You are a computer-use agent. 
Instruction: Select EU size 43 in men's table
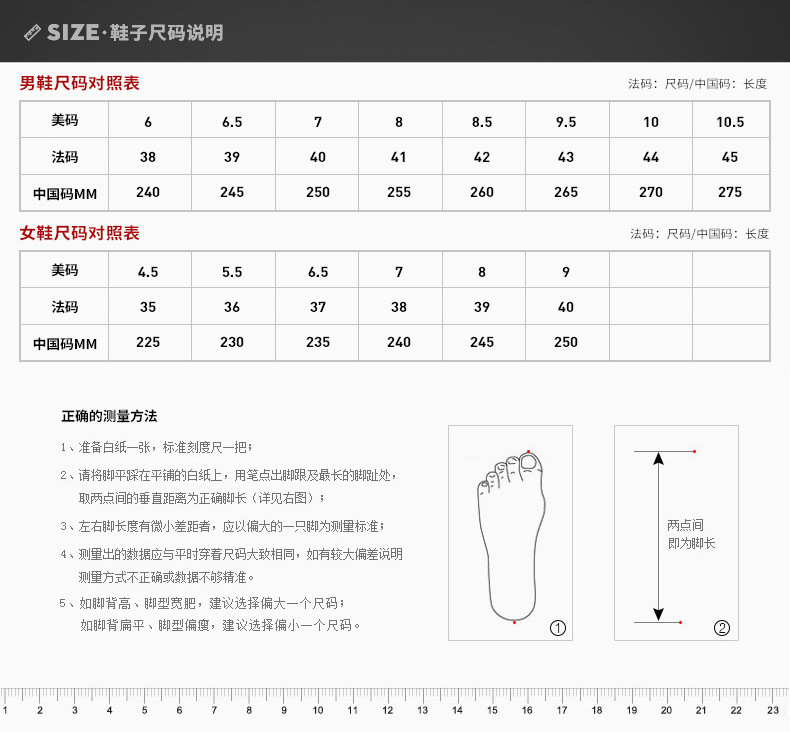(x=566, y=157)
